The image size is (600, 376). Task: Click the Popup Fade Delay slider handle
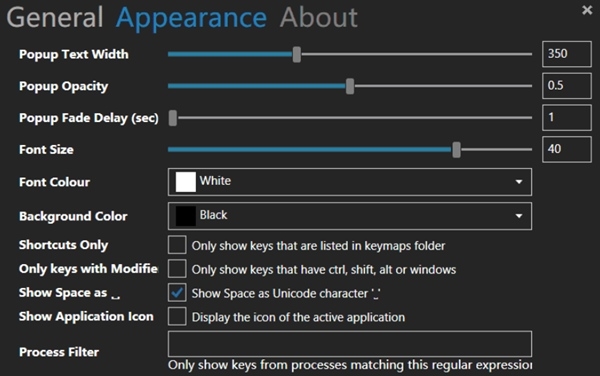coord(173,118)
